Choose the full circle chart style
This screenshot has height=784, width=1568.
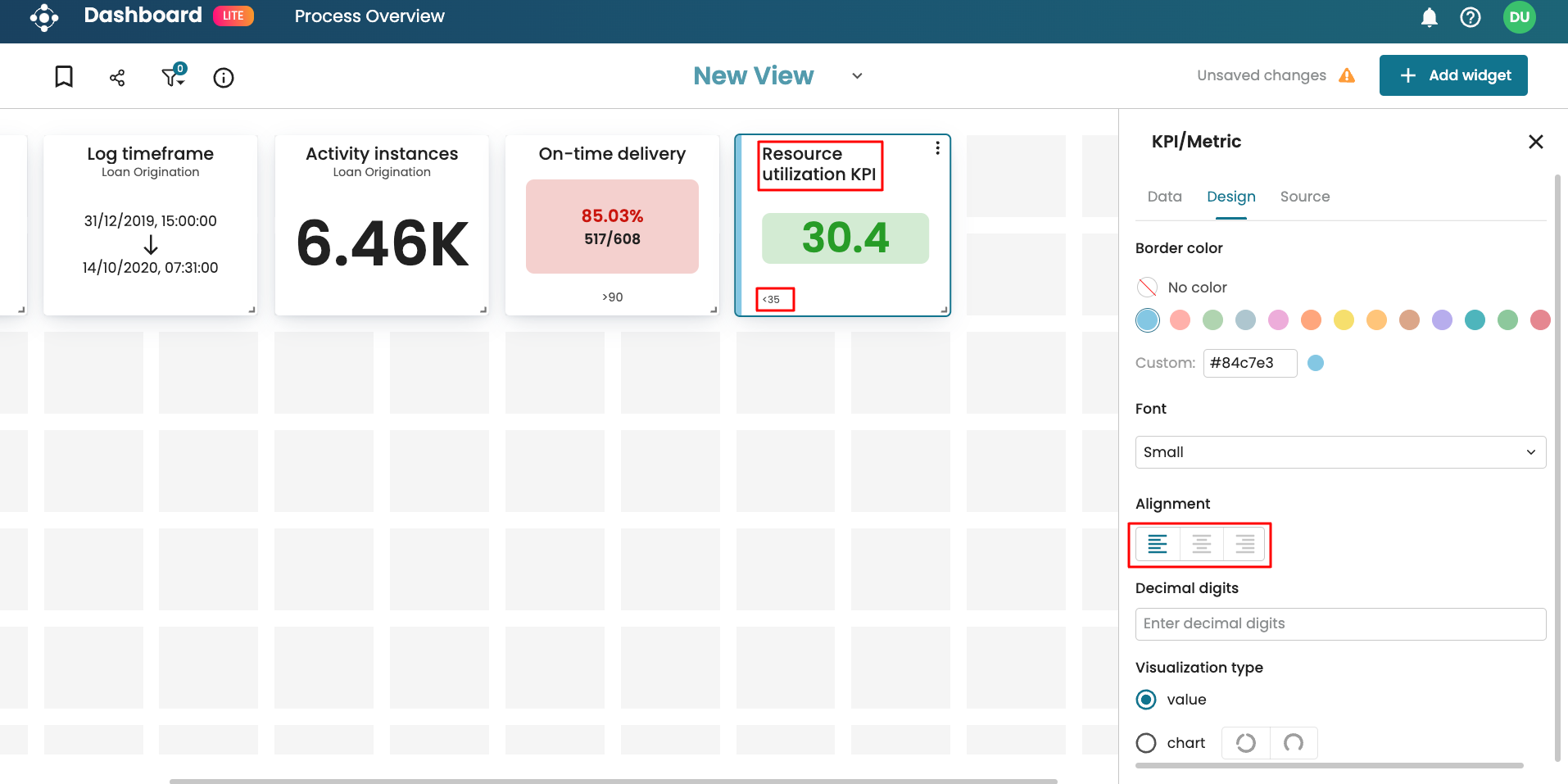(x=1245, y=743)
